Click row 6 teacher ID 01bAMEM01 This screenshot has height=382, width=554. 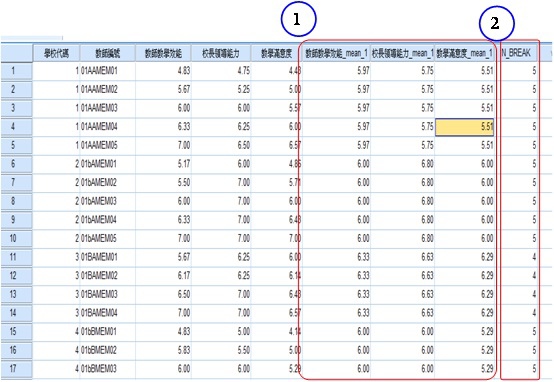108,164
